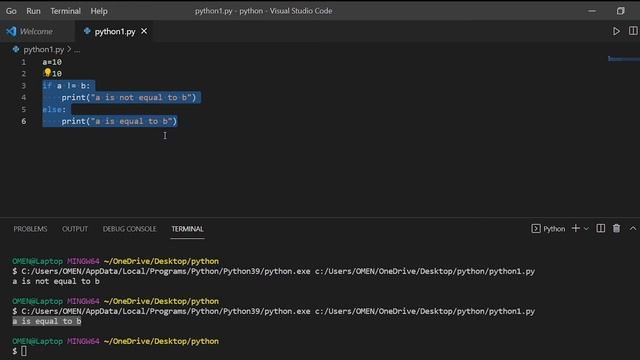Switch to the Welcome tab
640x360 pixels.
(36, 31)
